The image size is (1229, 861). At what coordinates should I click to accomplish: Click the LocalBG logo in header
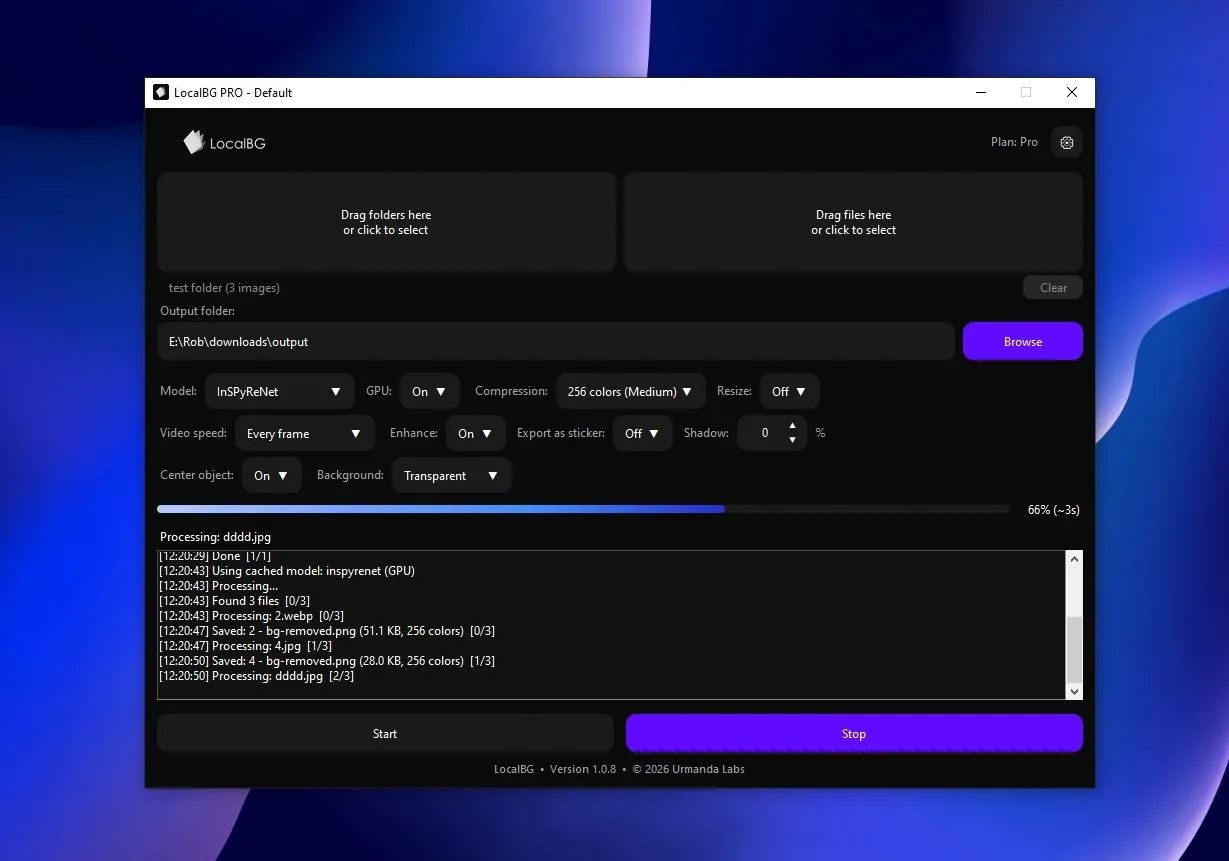click(225, 142)
